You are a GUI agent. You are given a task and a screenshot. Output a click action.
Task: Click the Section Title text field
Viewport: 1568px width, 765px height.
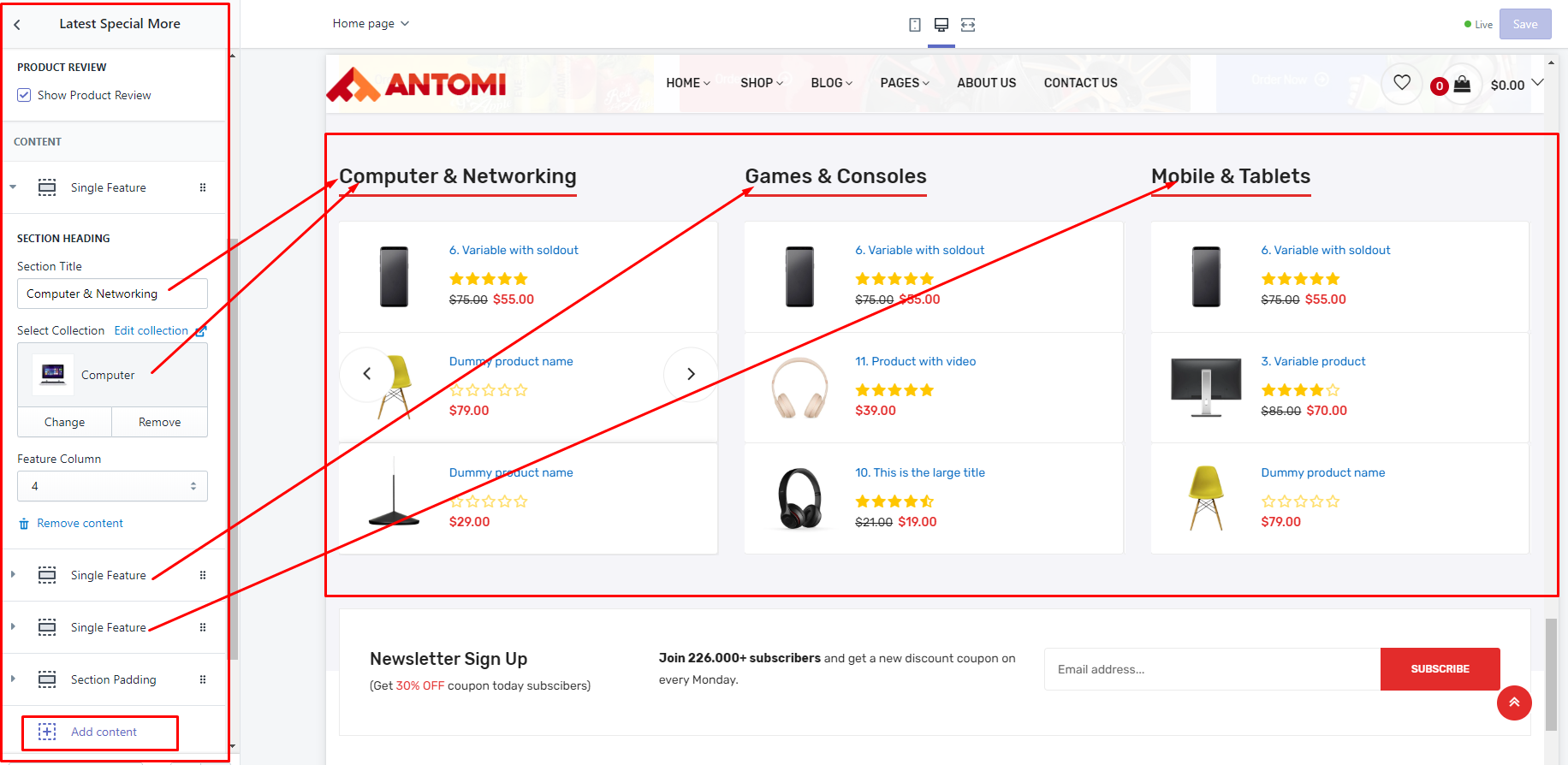pos(112,294)
